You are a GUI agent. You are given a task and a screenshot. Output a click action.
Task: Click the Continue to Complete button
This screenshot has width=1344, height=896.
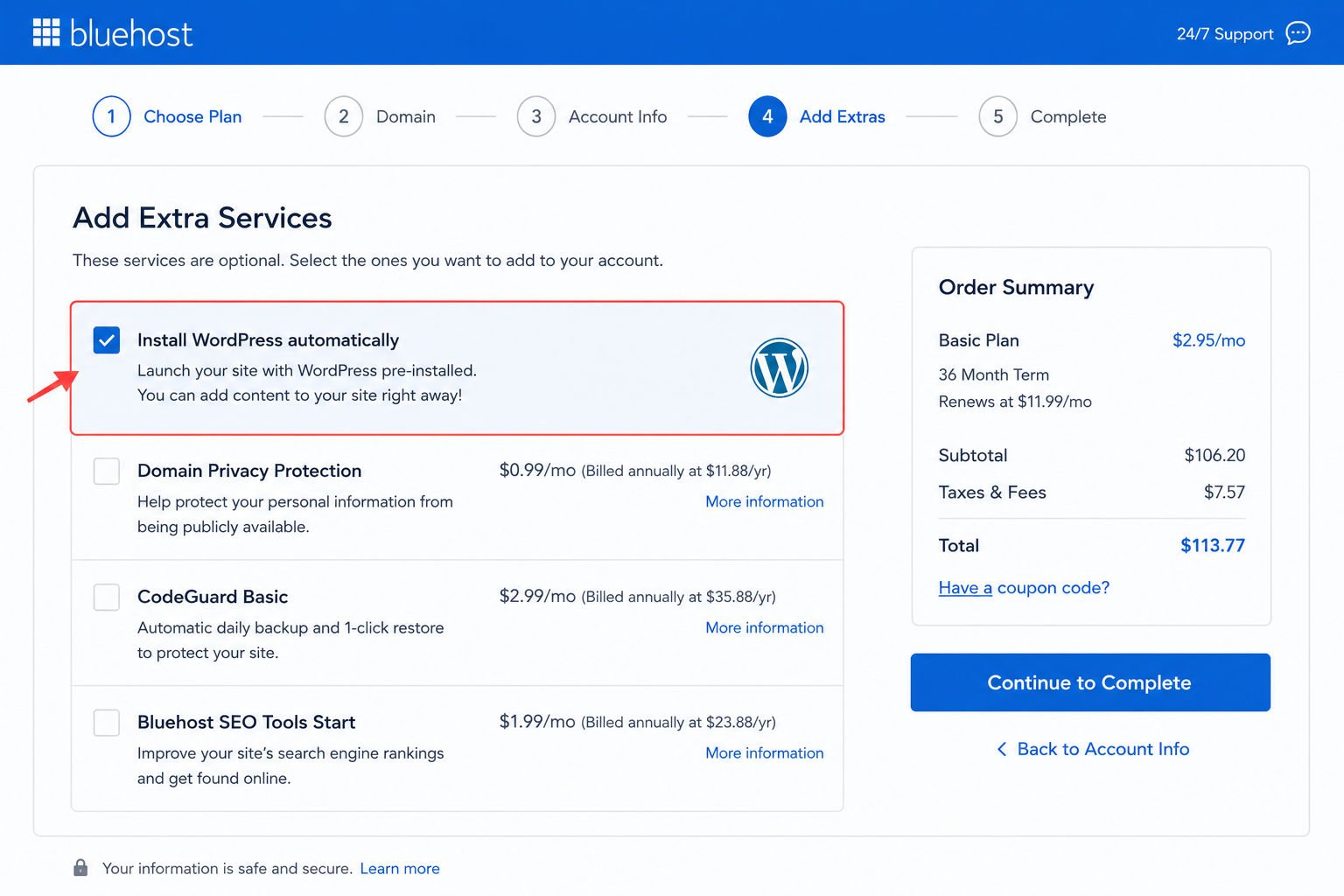click(x=1090, y=682)
